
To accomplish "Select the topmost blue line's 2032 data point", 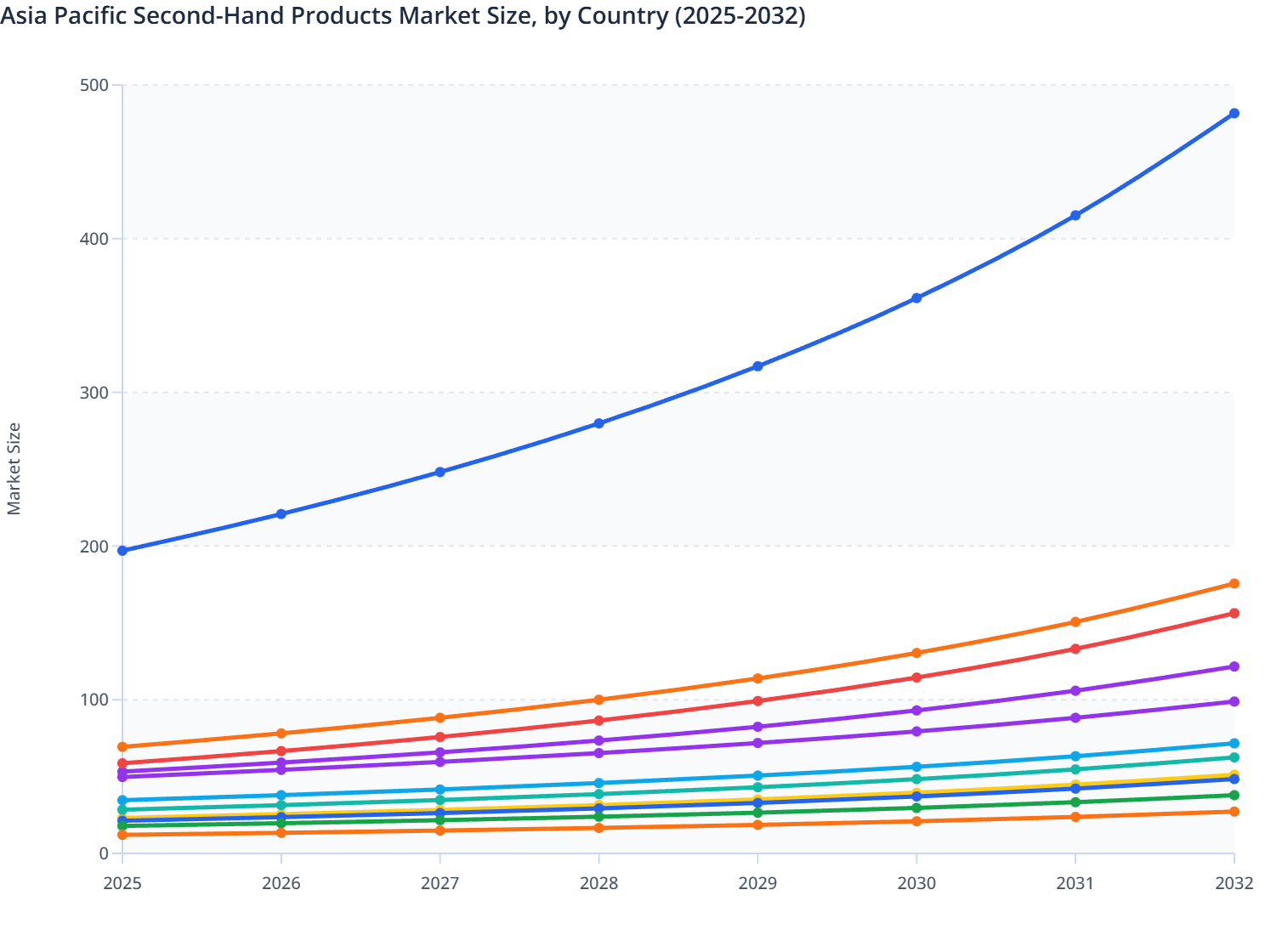I will pos(1234,112).
